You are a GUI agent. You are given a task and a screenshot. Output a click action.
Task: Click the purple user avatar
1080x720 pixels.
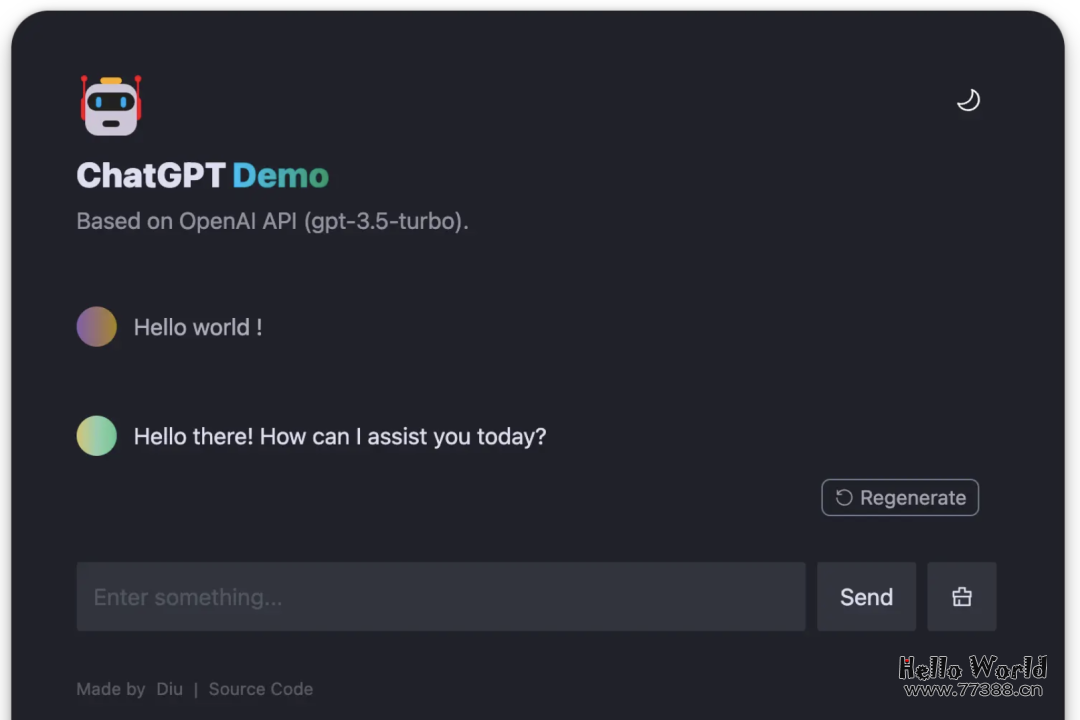coord(97,327)
